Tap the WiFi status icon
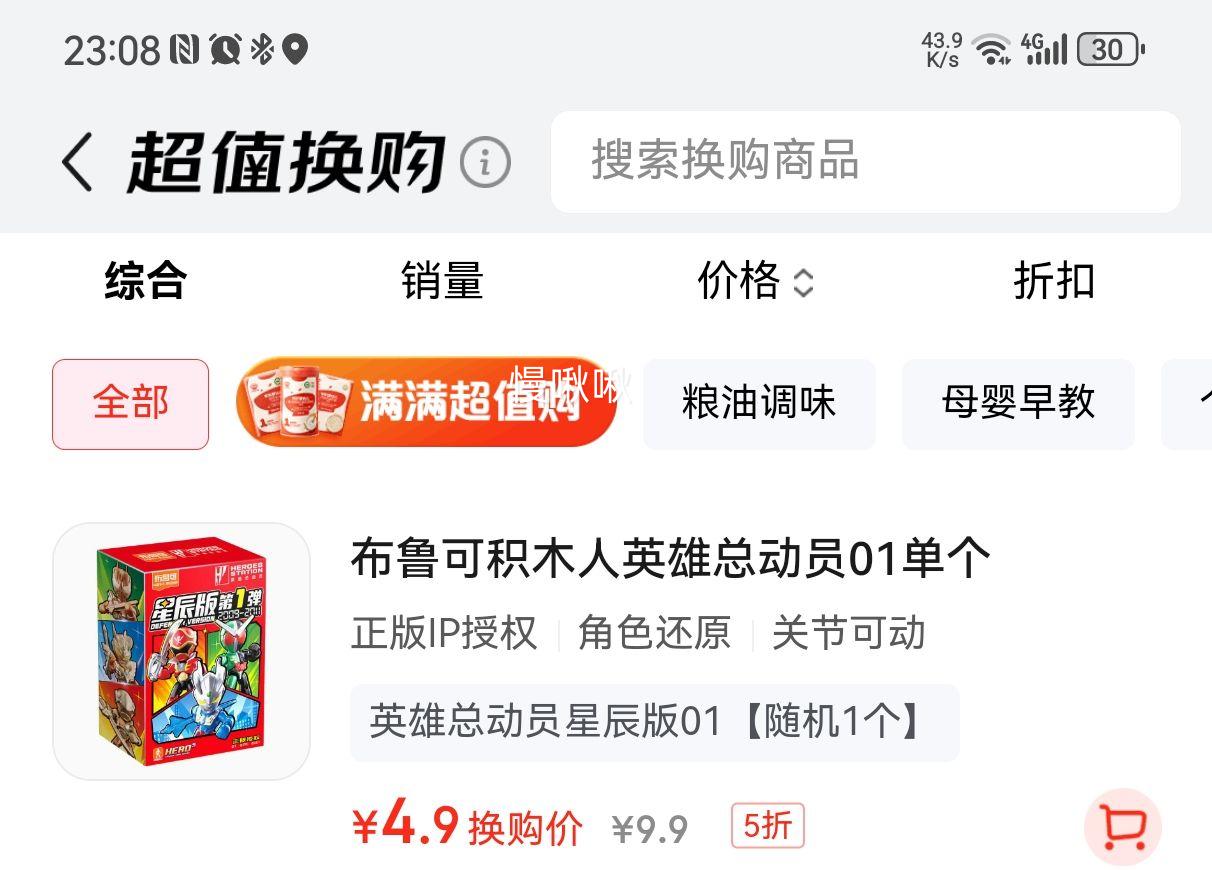This screenshot has height=870, width=1212. 992,49
